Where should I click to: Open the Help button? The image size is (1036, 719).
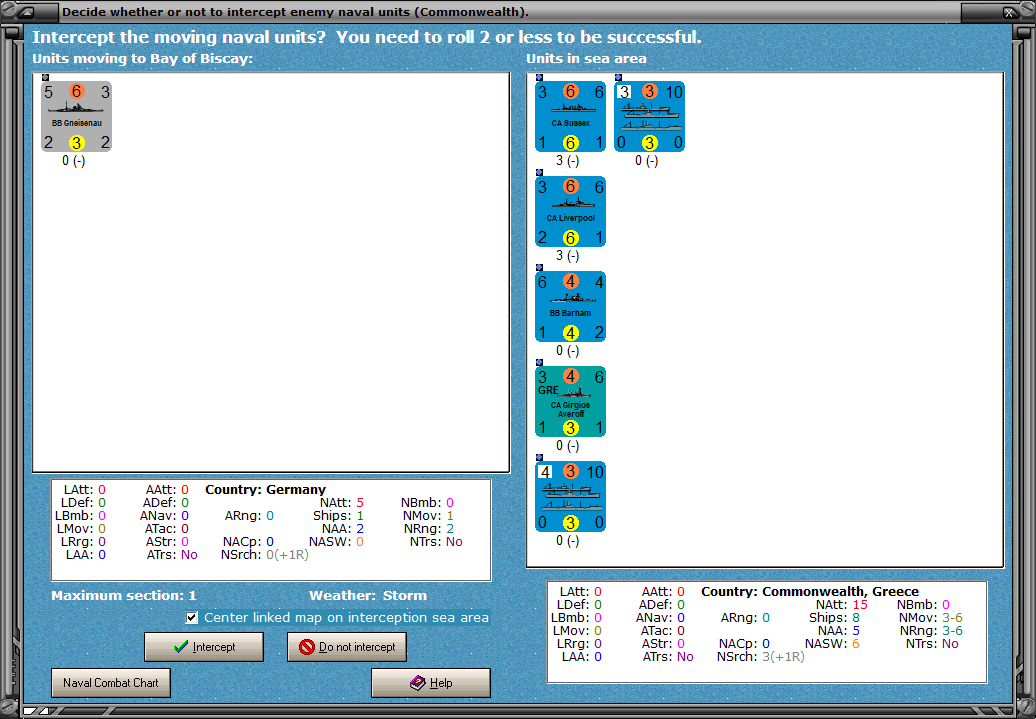click(x=431, y=683)
